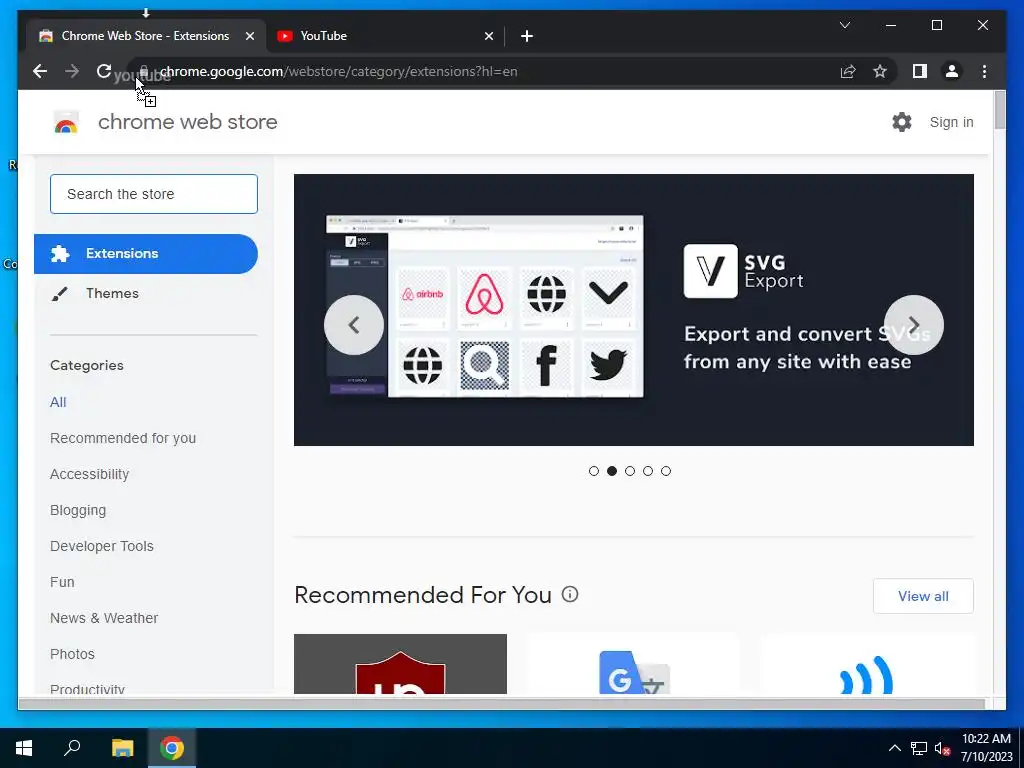Open the network tray icon
The width and height of the screenshot is (1024, 768).
919,748
